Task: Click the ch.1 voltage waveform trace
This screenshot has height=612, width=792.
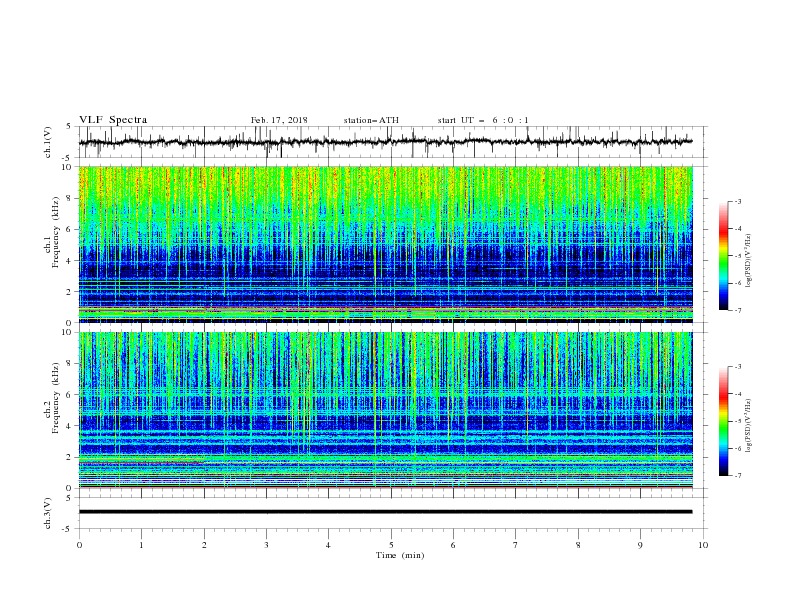Action: click(x=385, y=142)
